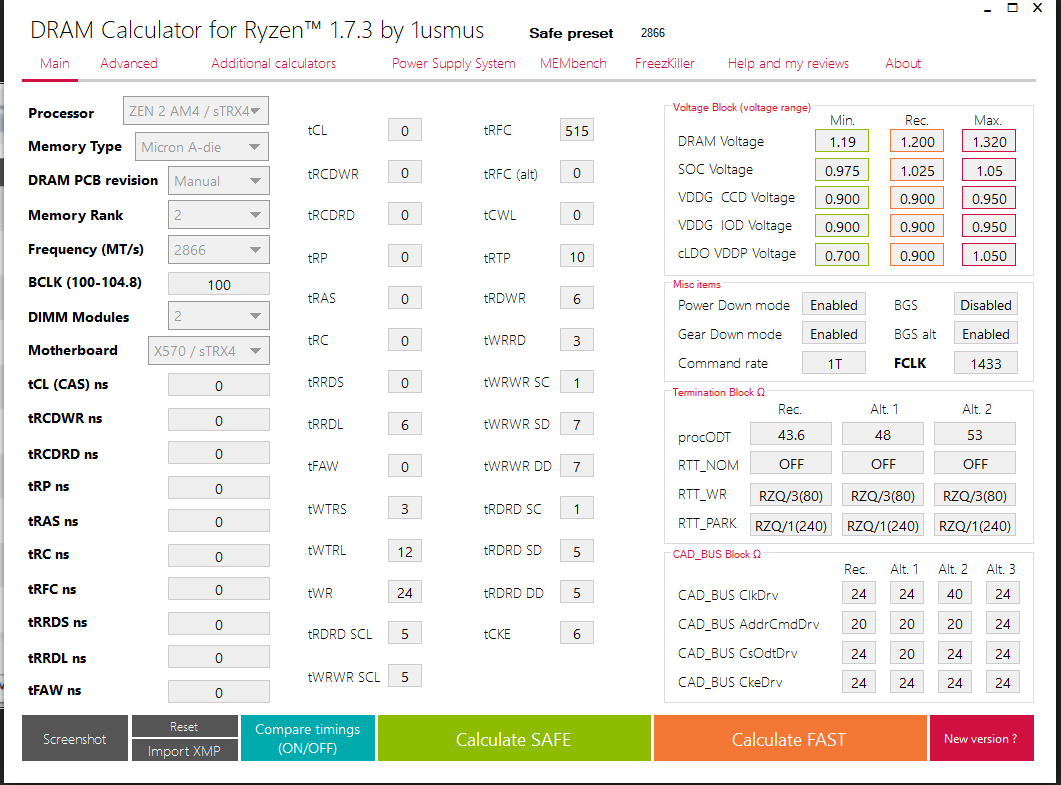1061x785 pixels.
Task: Expand the Frequency (MT/s) dropdown
Action: (x=219, y=250)
